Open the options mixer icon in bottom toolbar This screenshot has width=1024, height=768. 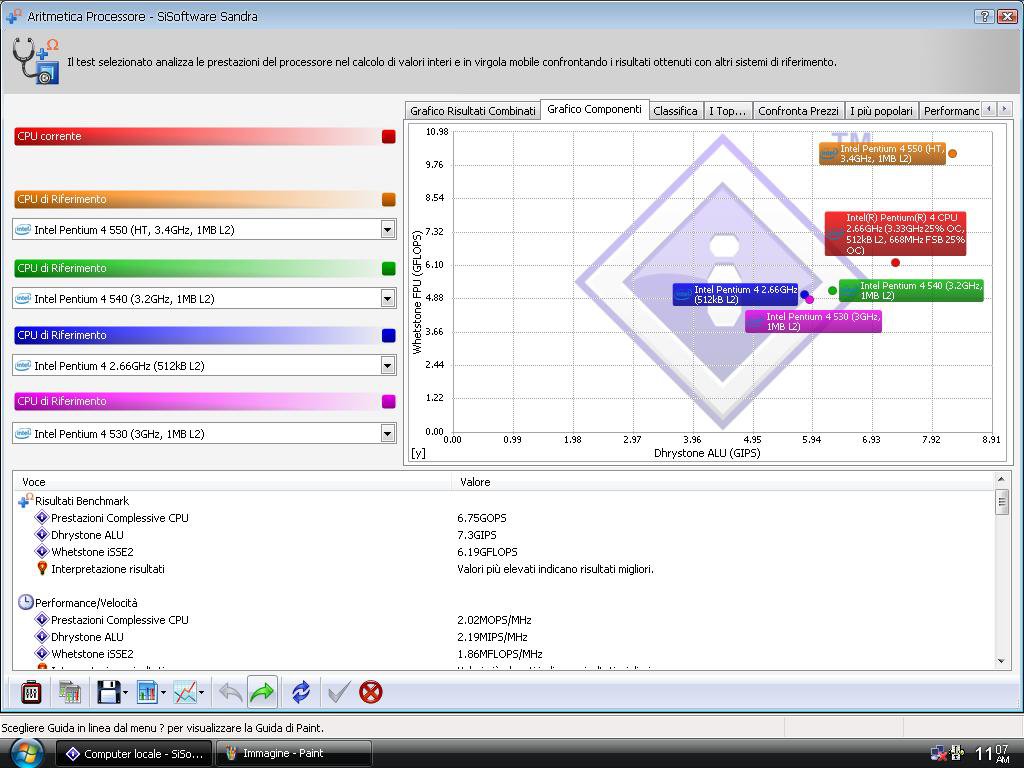pos(31,692)
